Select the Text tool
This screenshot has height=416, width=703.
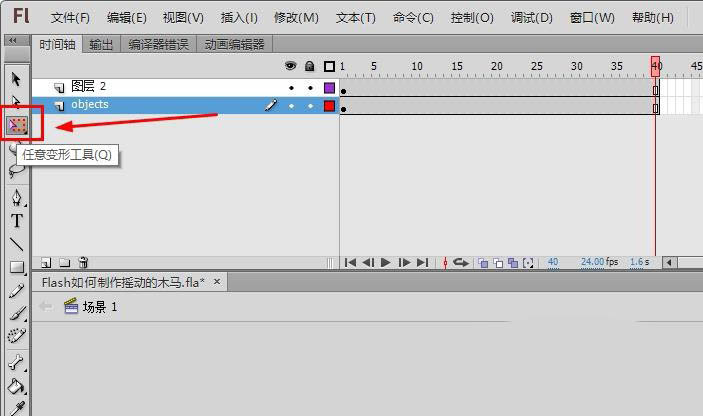coord(17,221)
